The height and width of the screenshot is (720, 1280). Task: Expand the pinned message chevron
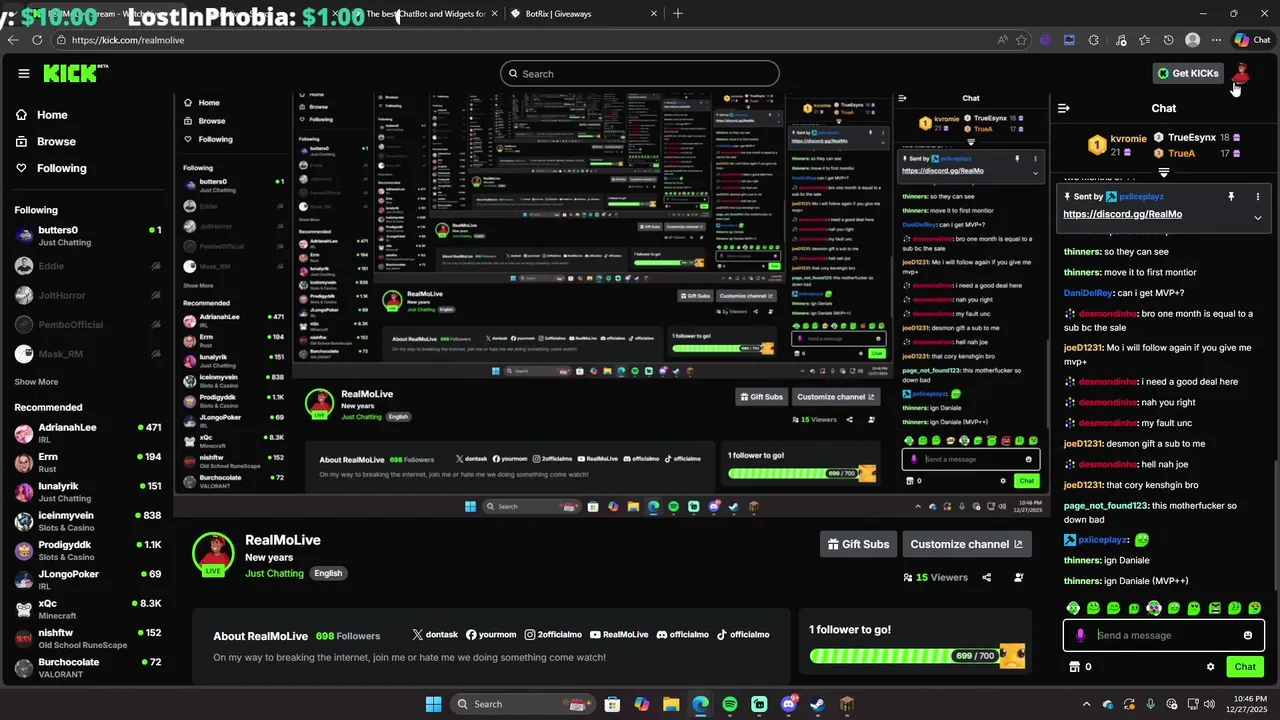(1258, 217)
